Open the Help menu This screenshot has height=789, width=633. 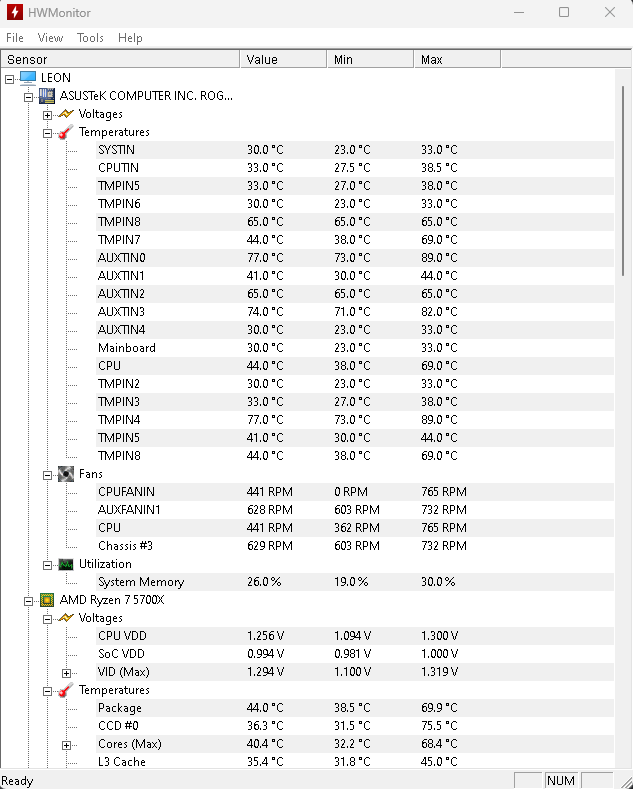(130, 38)
